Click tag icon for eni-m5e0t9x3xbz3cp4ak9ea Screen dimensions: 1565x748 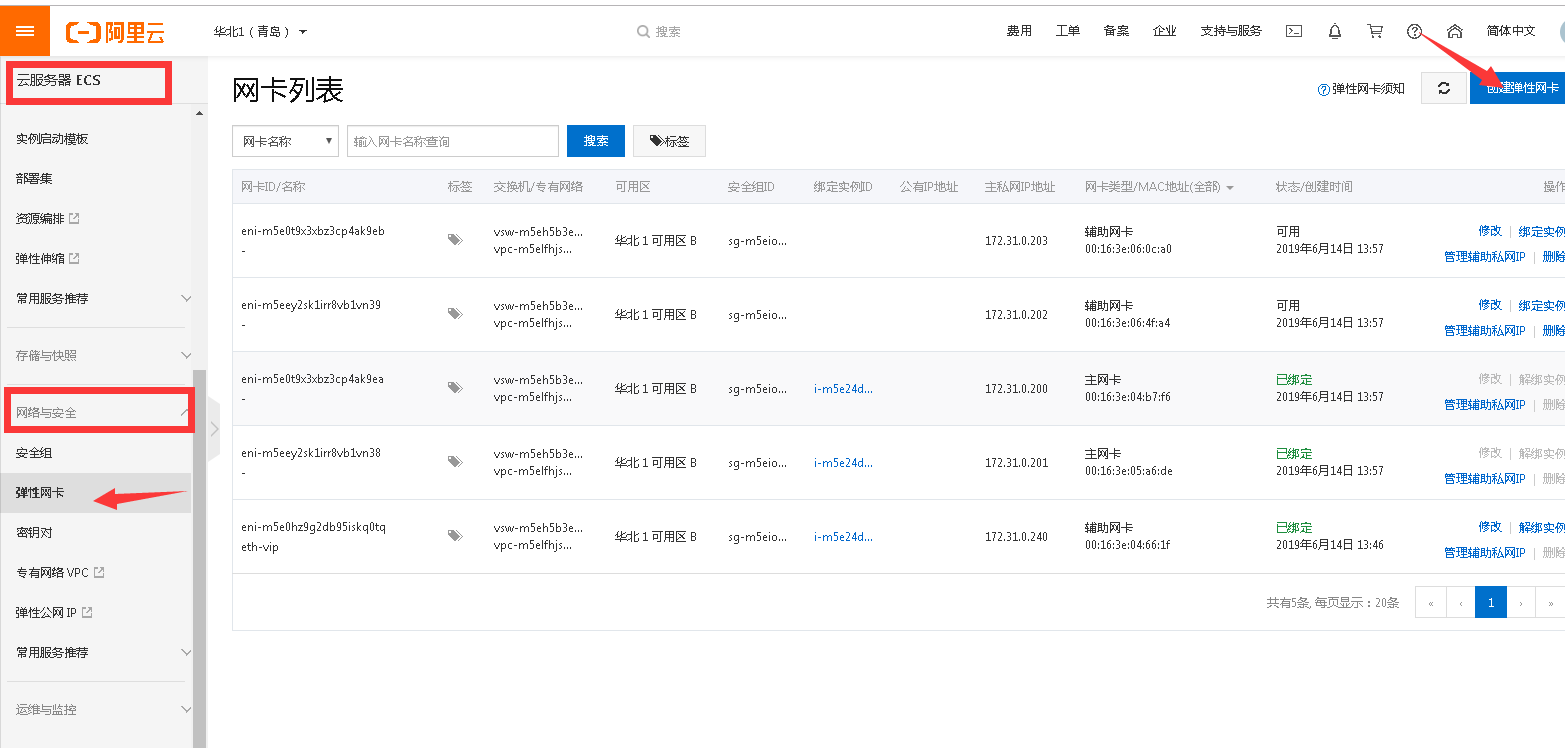tap(455, 388)
